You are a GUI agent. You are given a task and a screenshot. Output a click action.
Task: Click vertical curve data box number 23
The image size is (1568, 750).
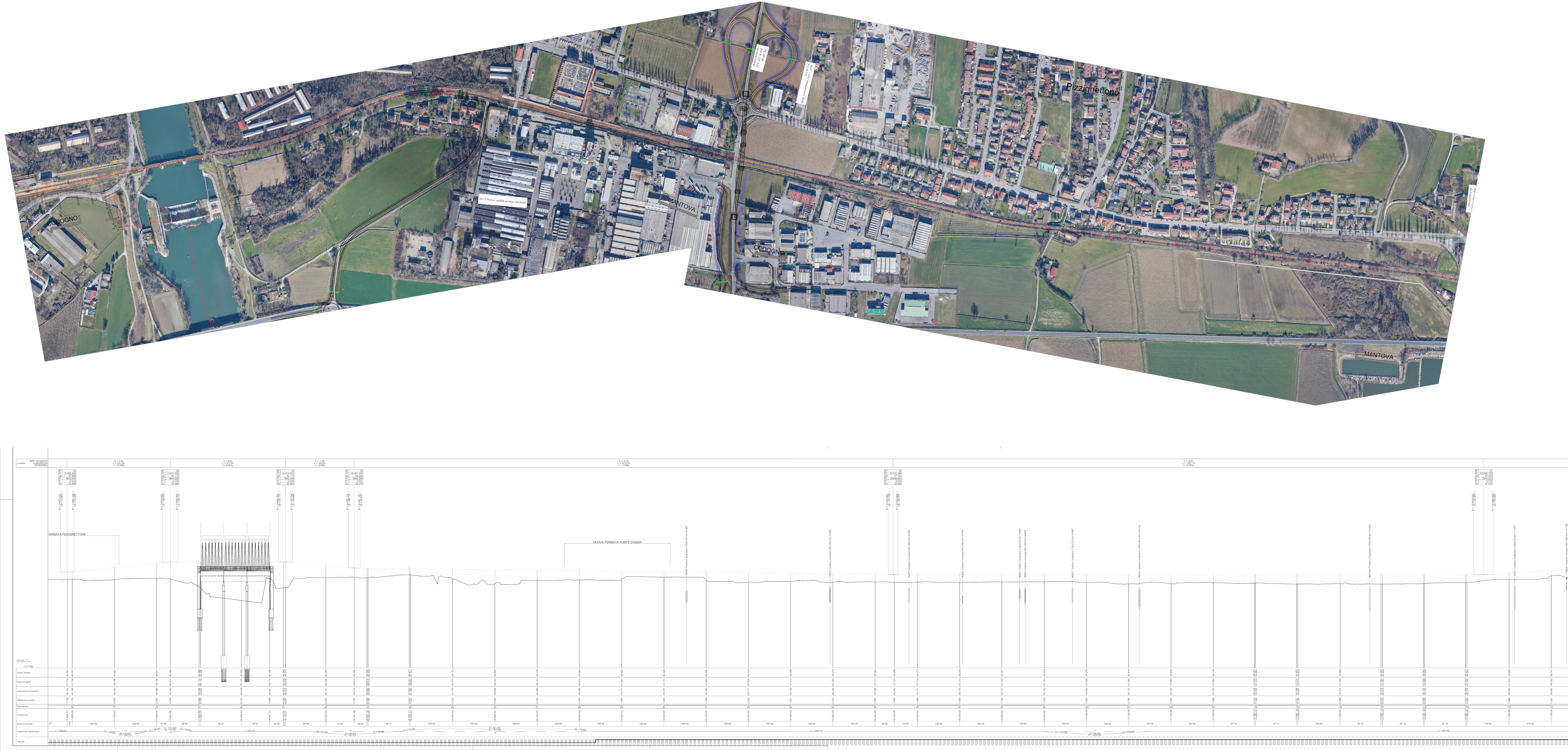[171, 478]
